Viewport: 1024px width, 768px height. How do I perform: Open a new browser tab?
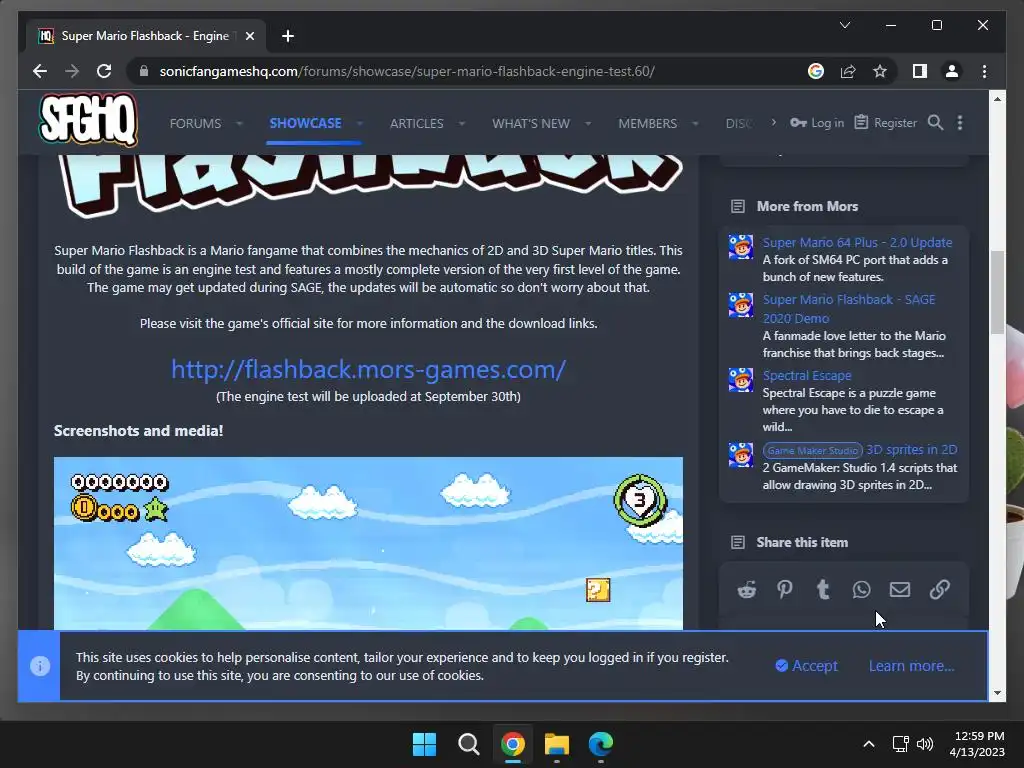tap(287, 36)
